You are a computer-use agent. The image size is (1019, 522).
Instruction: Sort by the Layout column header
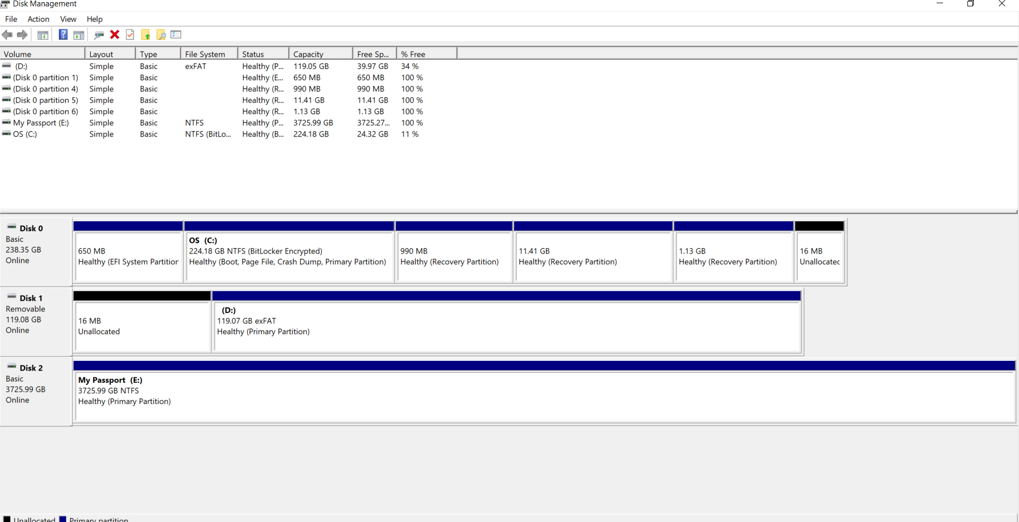[x=110, y=54]
